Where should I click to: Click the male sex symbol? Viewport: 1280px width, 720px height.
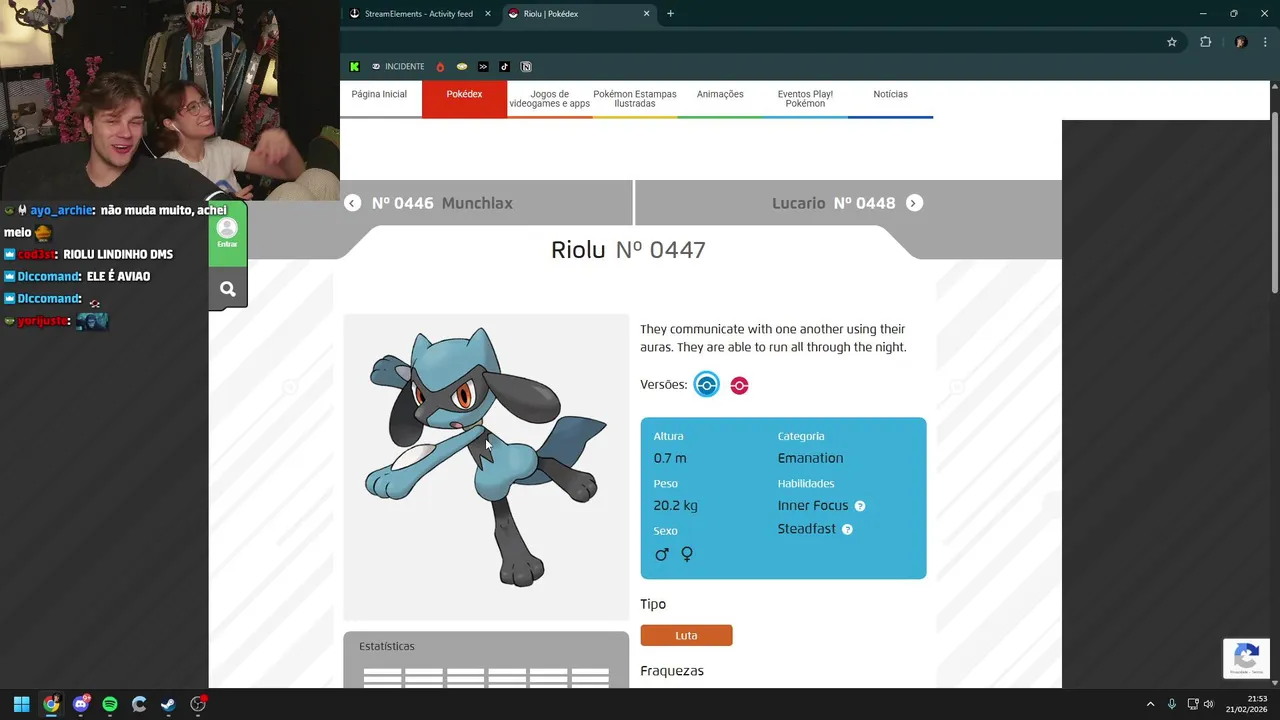661,554
